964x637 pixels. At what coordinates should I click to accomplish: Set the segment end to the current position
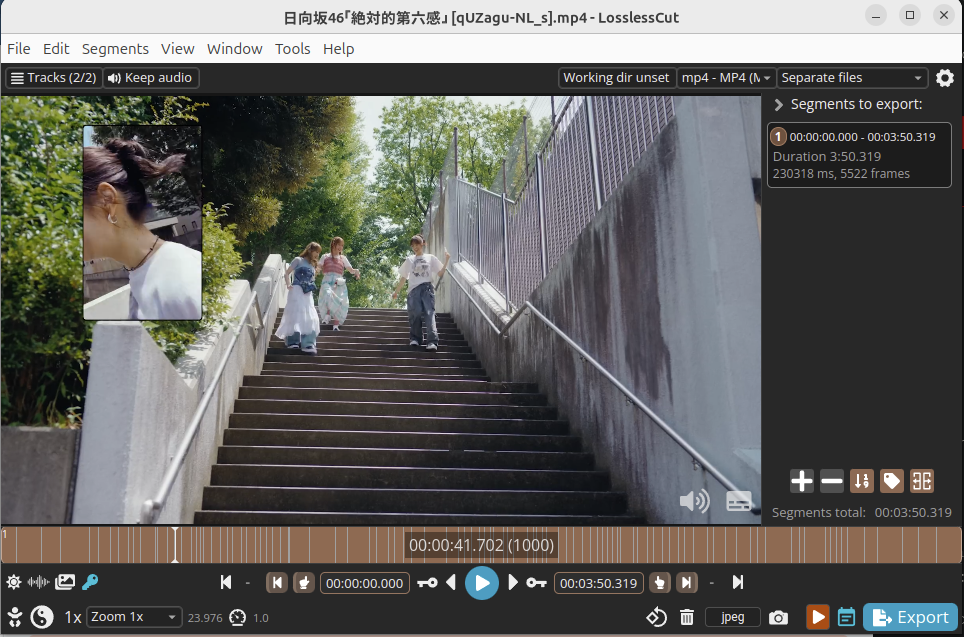pos(660,582)
